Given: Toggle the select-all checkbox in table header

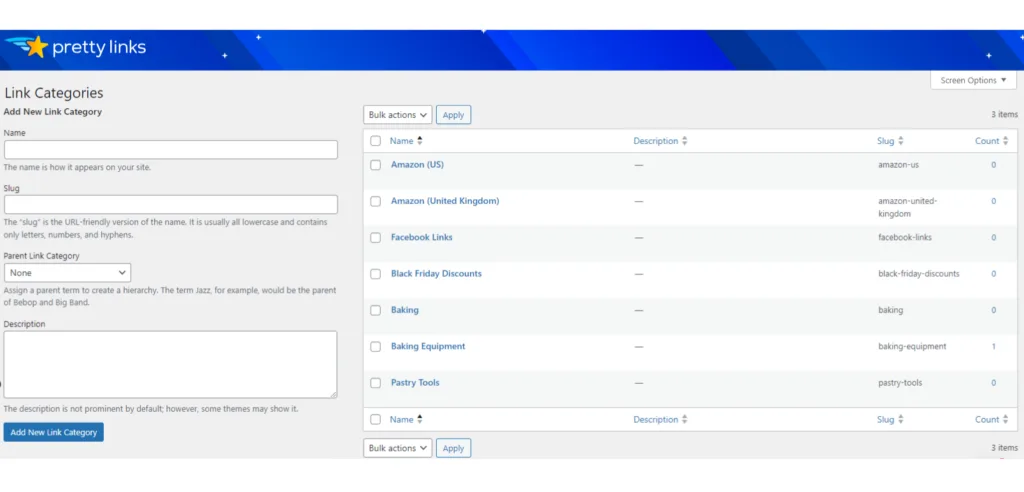Looking at the screenshot, I should click(376, 141).
